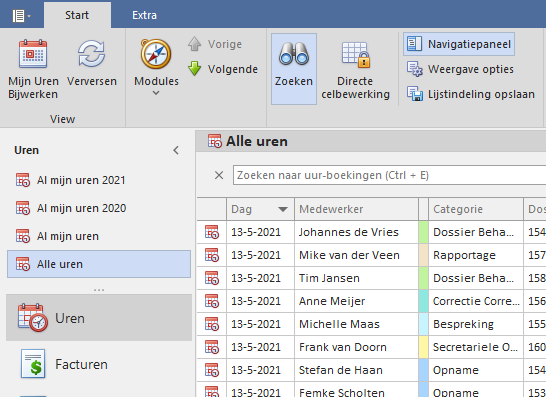Select Michelle Maas cell

357,324
